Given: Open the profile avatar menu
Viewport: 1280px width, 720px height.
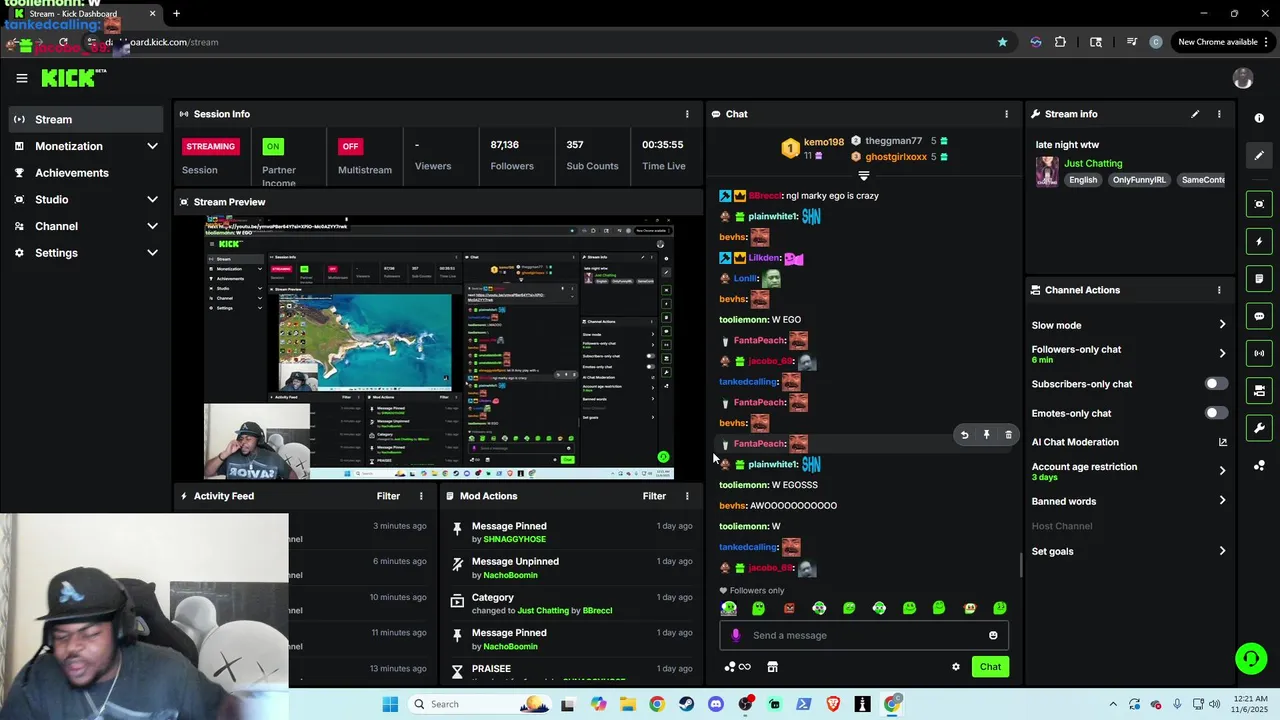Looking at the screenshot, I should click(1243, 79).
